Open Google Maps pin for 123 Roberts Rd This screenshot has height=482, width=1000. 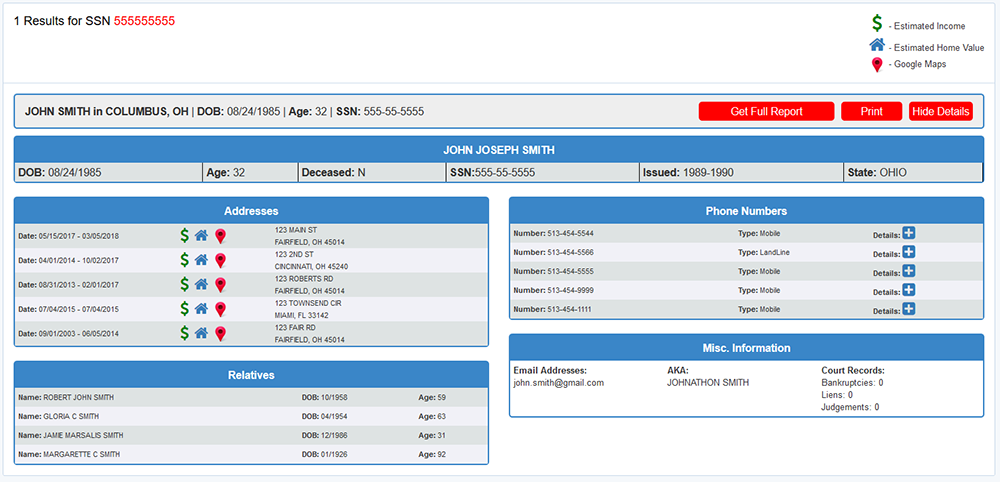(x=220, y=285)
